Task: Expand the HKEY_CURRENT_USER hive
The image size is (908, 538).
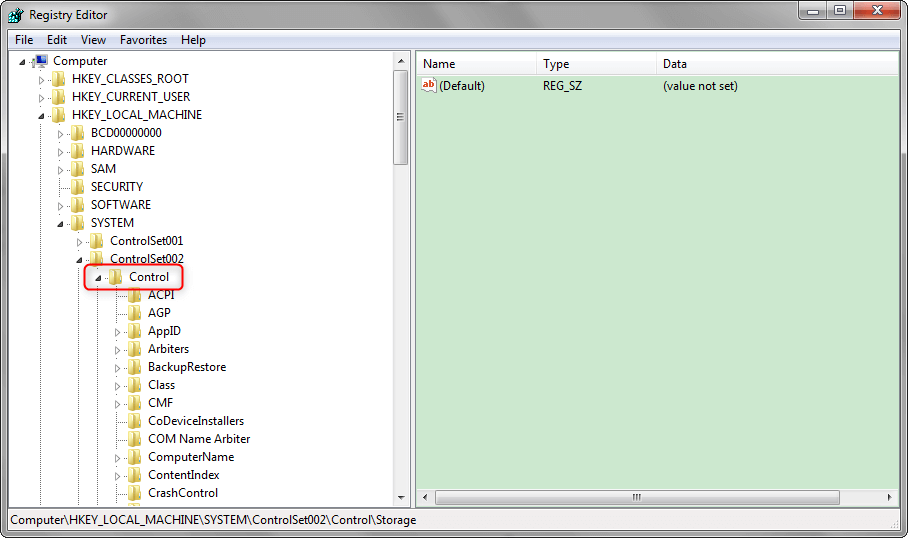Action: click(42, 97)
